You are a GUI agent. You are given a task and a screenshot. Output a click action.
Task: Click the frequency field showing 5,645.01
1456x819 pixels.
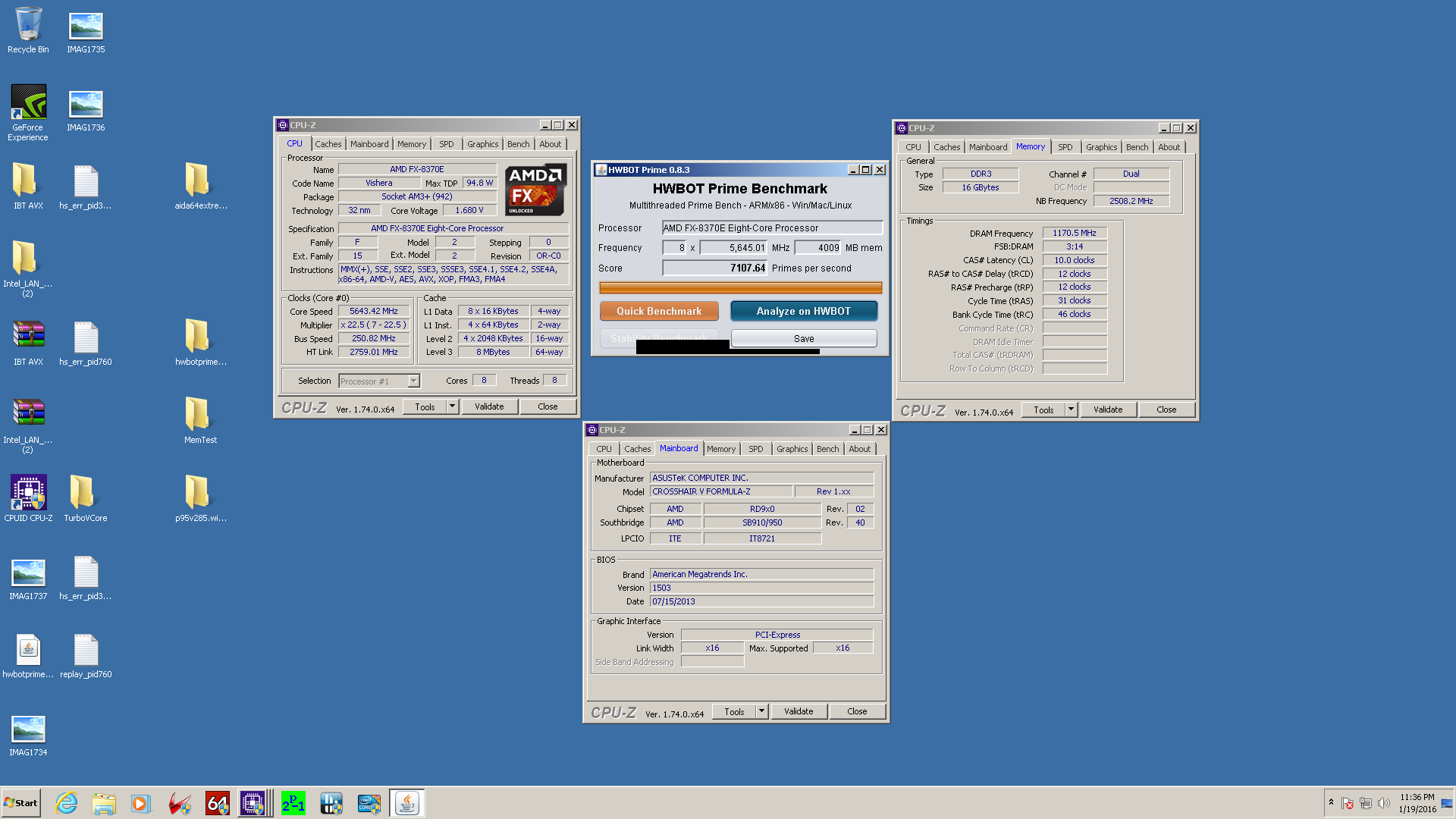click(x=733, y=247)
